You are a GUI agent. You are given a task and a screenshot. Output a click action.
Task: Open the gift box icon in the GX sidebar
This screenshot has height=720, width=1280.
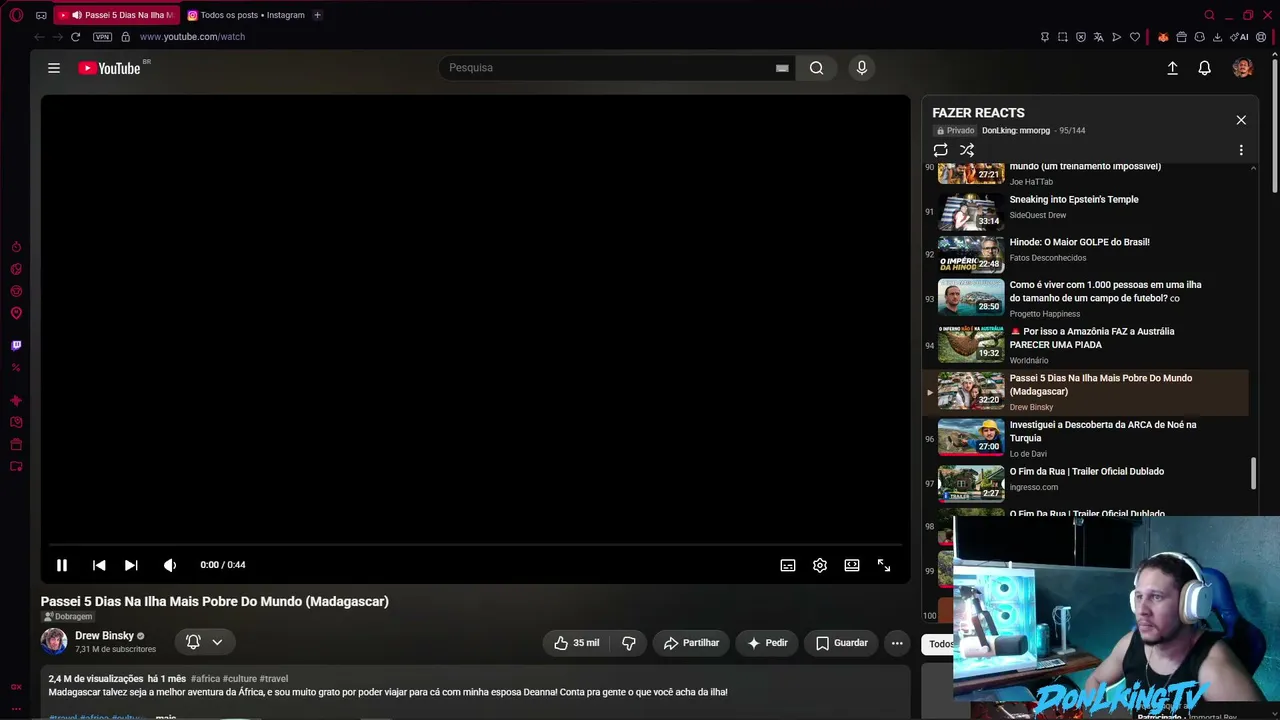pyautogui.click(x=16, y=444)
